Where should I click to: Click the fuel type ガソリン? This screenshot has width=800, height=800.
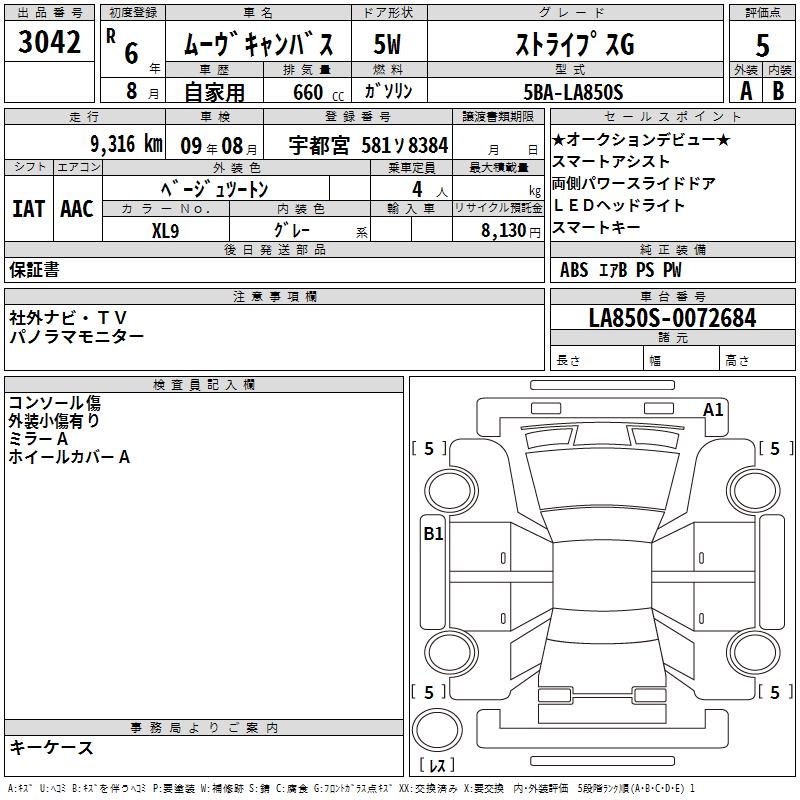(388, 91)
